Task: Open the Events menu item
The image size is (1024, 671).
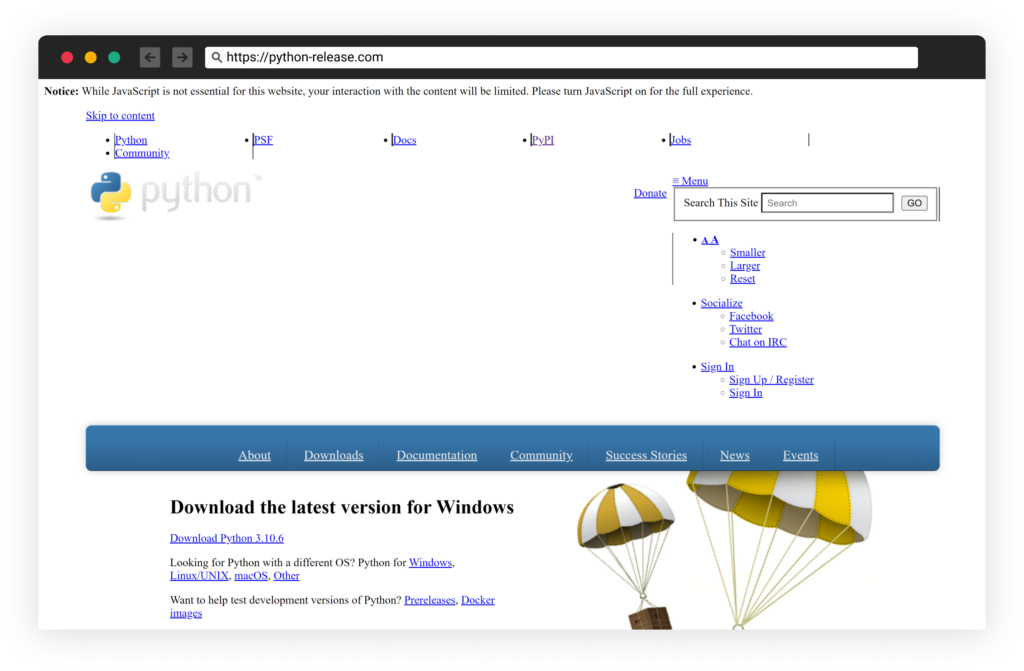Action: (x=801, y=455)
